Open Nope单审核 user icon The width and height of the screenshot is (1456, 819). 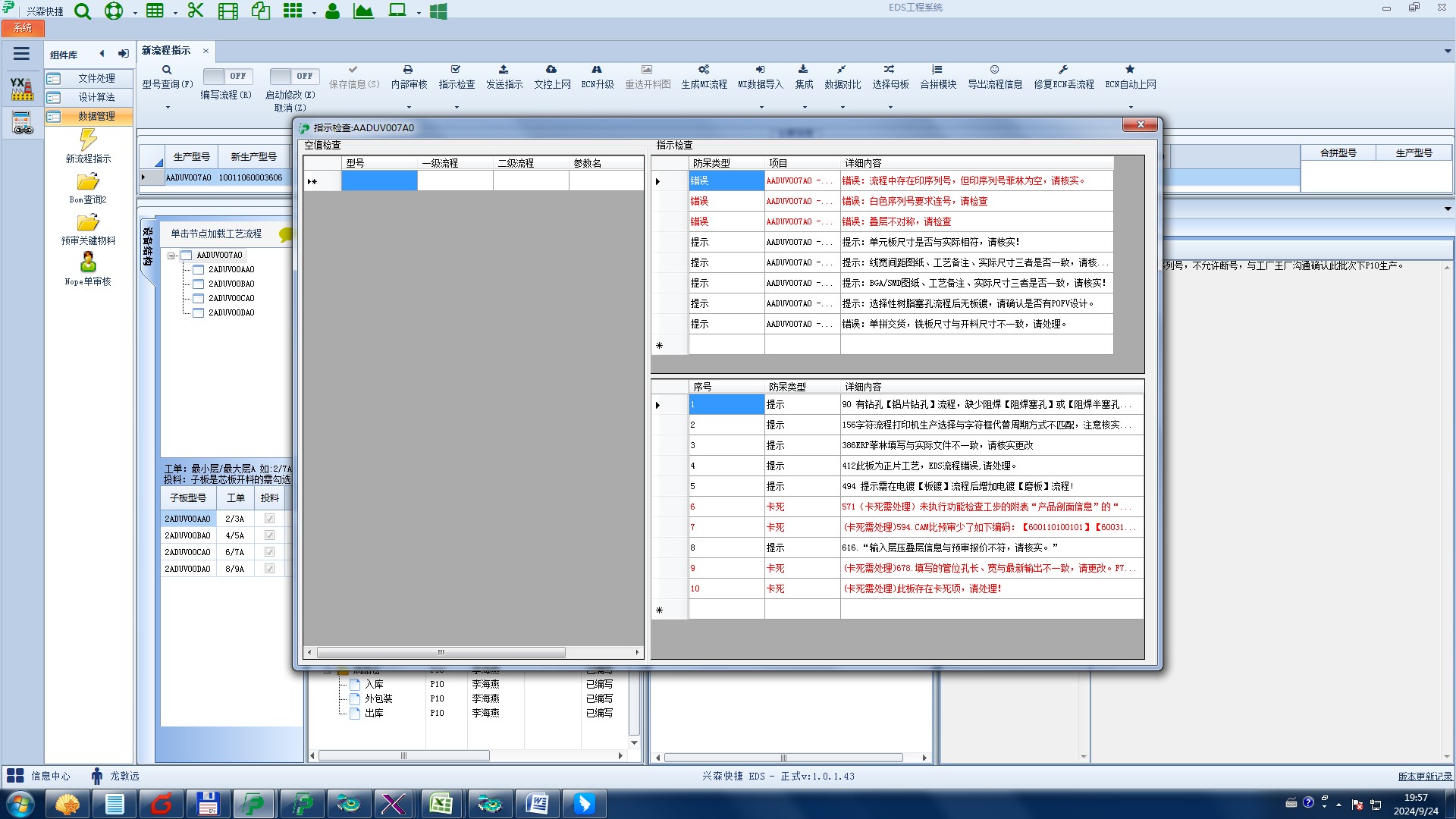pyautogui.click(x=88, y=262)
